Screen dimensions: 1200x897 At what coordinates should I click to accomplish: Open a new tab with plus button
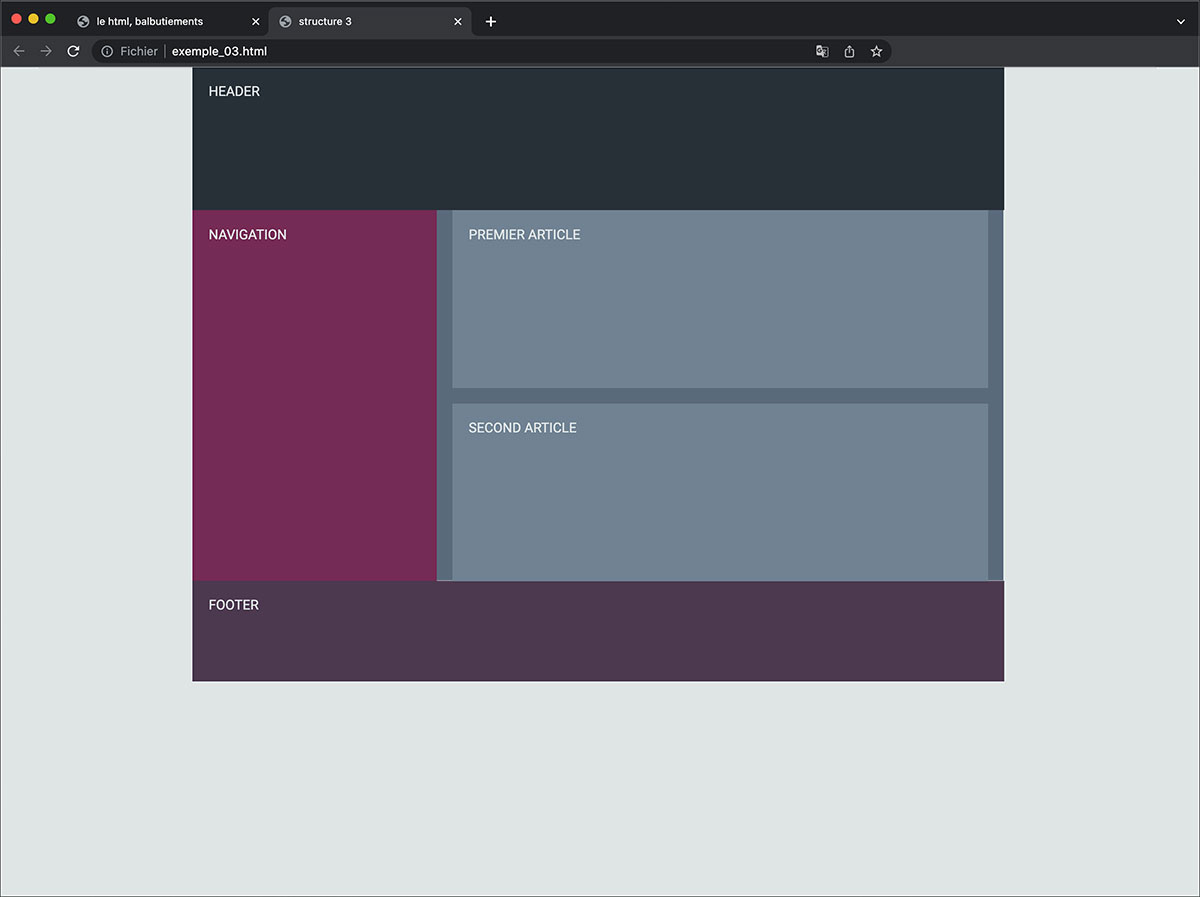tap(490, 21)
